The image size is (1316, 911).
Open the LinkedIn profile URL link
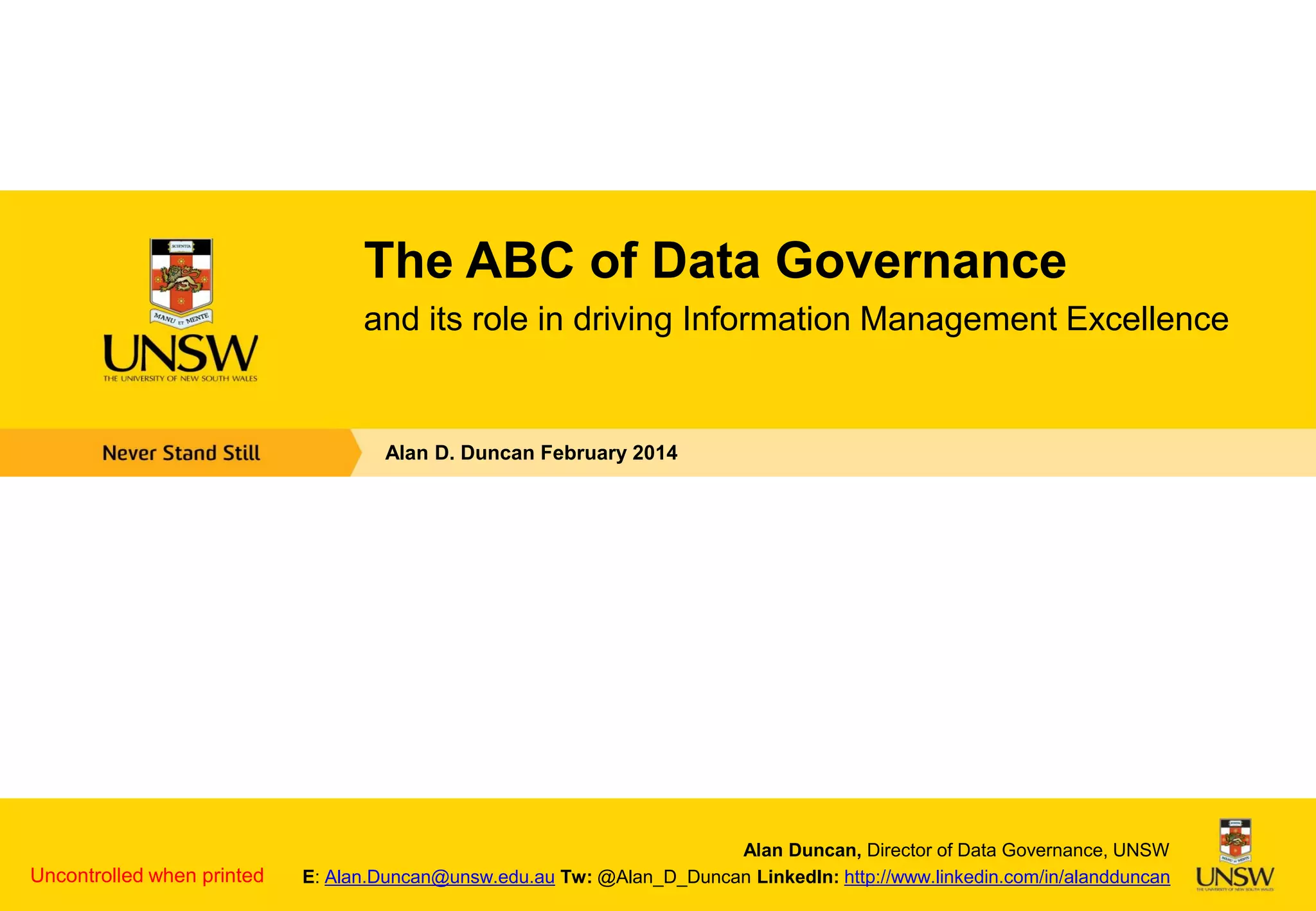click(1006, 877)
